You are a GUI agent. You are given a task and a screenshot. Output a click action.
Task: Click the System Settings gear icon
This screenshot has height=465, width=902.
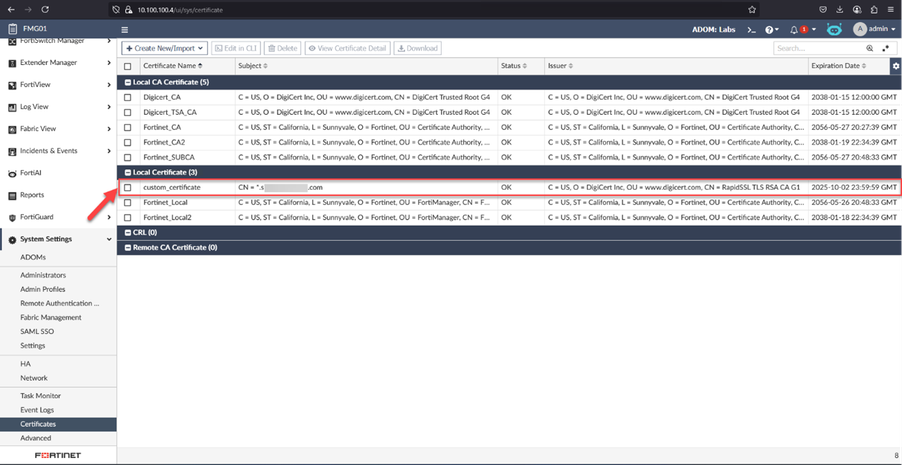point(12,239)
